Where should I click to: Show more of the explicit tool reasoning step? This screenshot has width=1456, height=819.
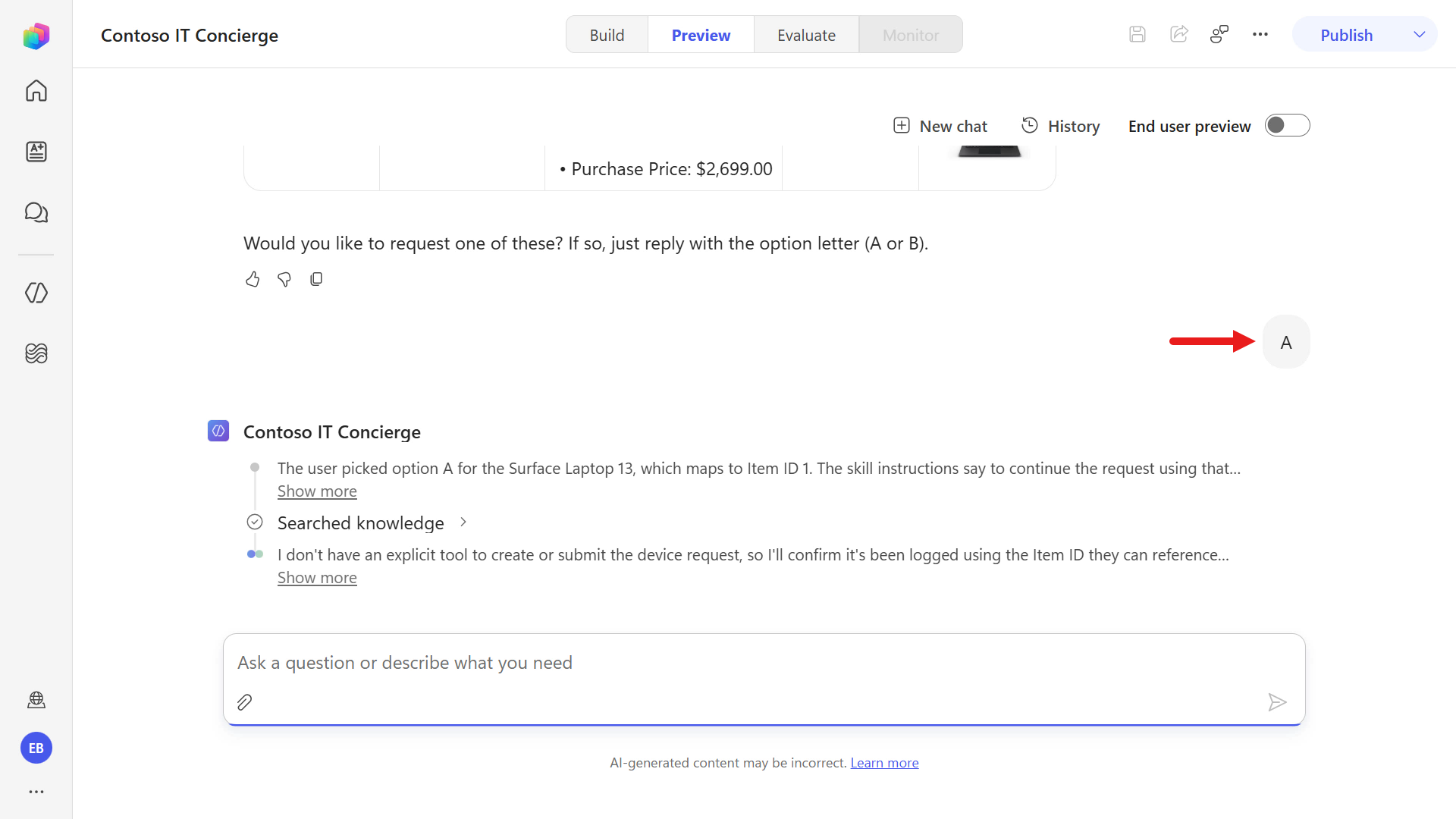point(317,578)
